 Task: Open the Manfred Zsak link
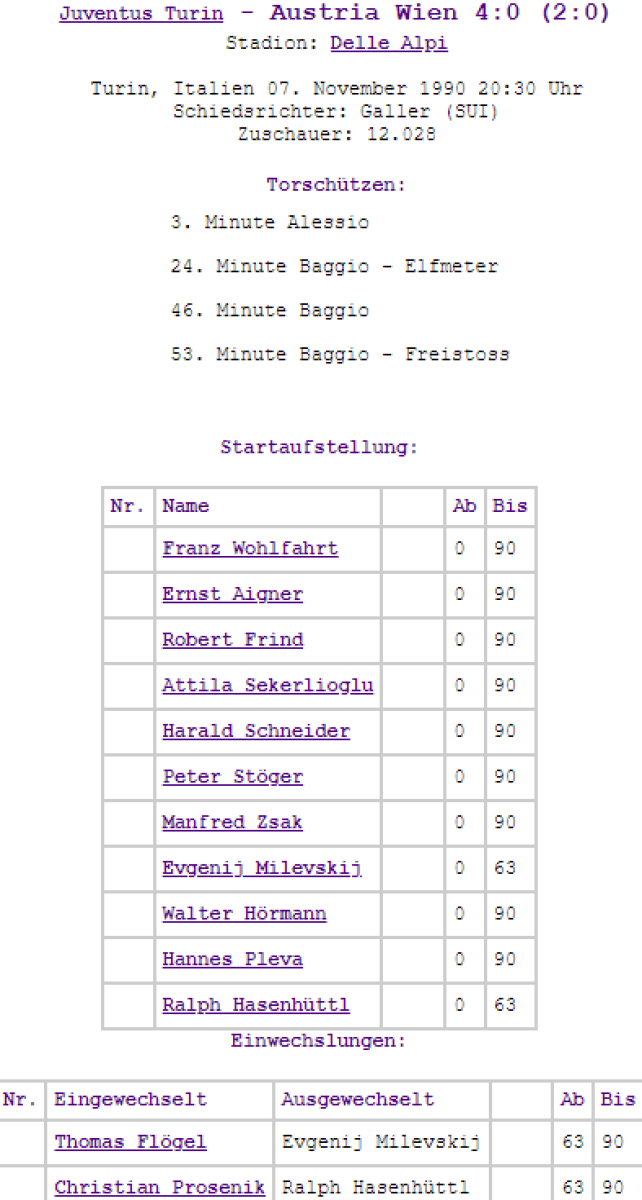tap(232, 822)
